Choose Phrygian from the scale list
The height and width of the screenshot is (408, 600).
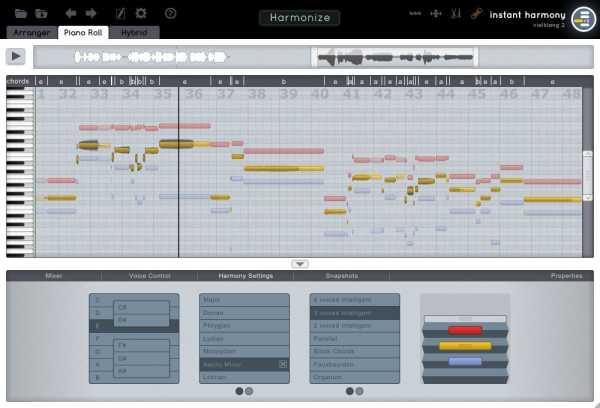(x=242, y=326)
